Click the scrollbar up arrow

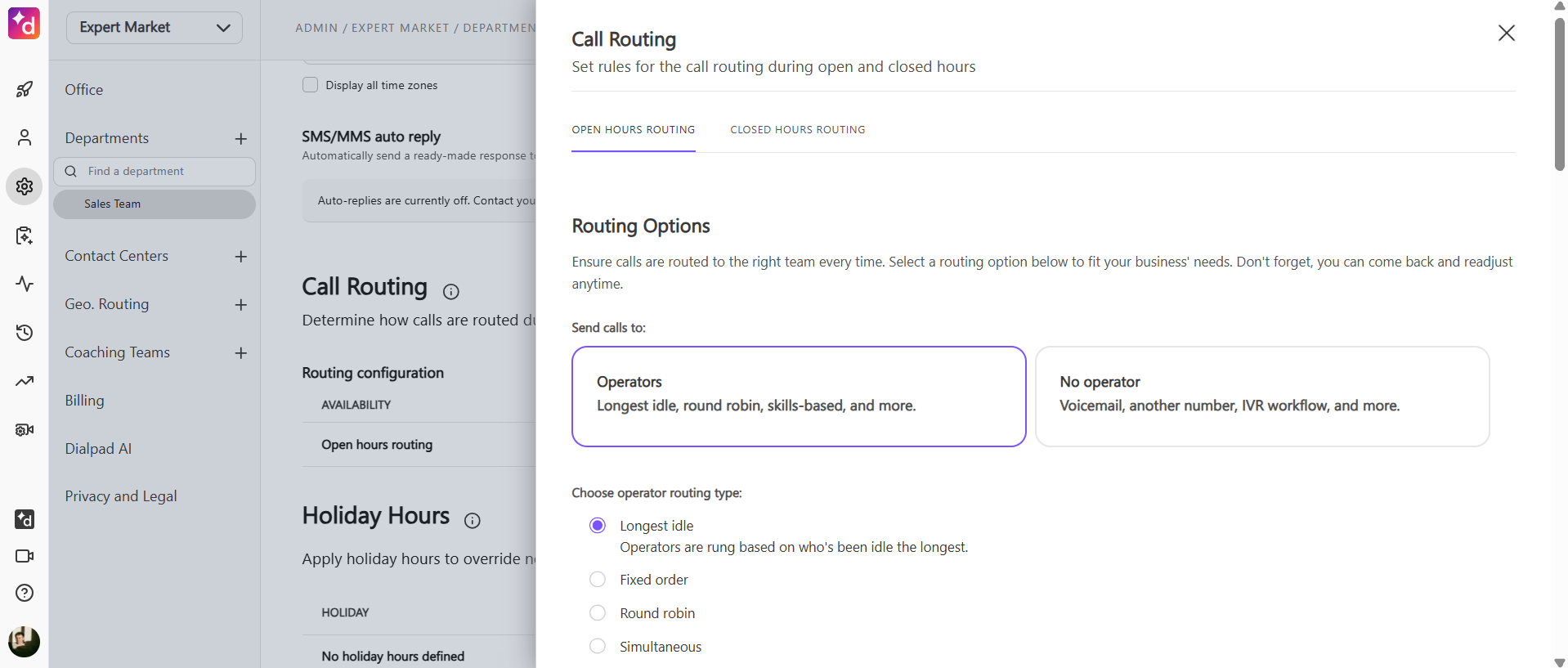(1560, 6)
